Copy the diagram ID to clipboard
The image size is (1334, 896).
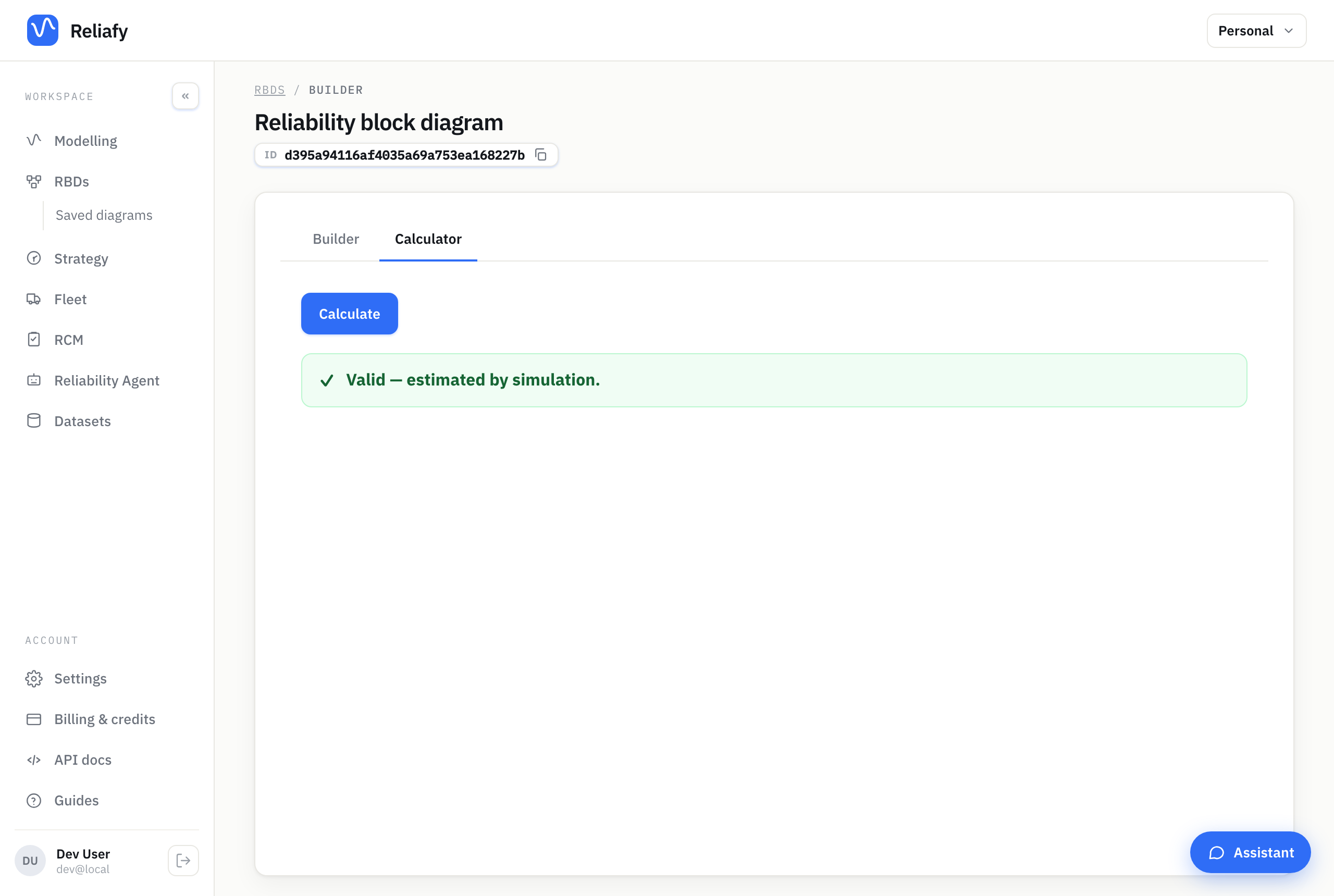541,155
